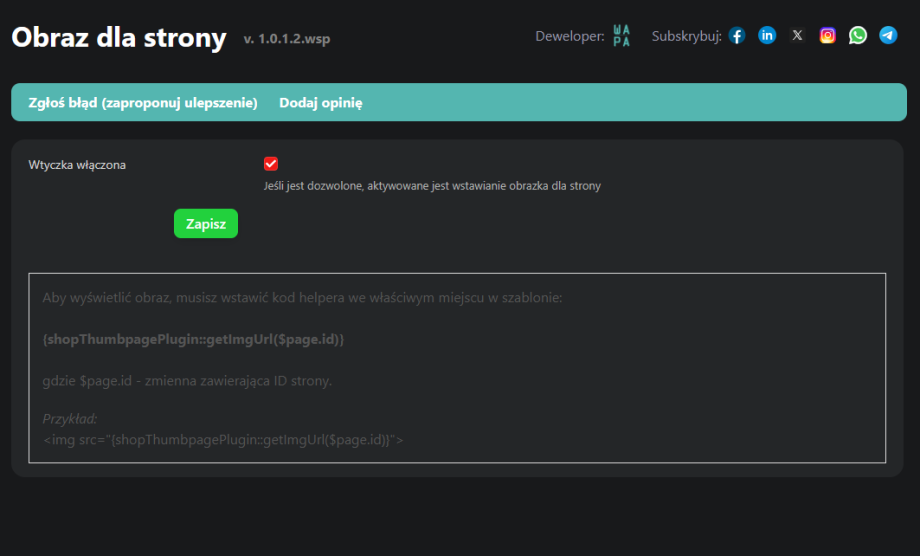Click the LinkedIn icon
Image resolution: width=920 pixels, height=556 pixels.
pyautogui.click(x=767, y=36)
